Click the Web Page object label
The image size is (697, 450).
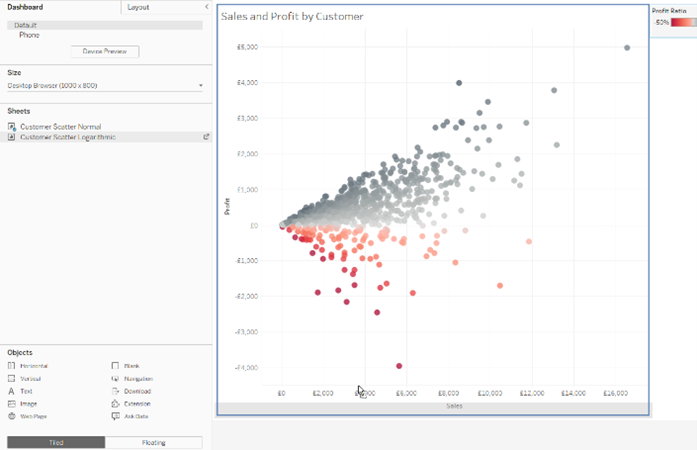33,417
